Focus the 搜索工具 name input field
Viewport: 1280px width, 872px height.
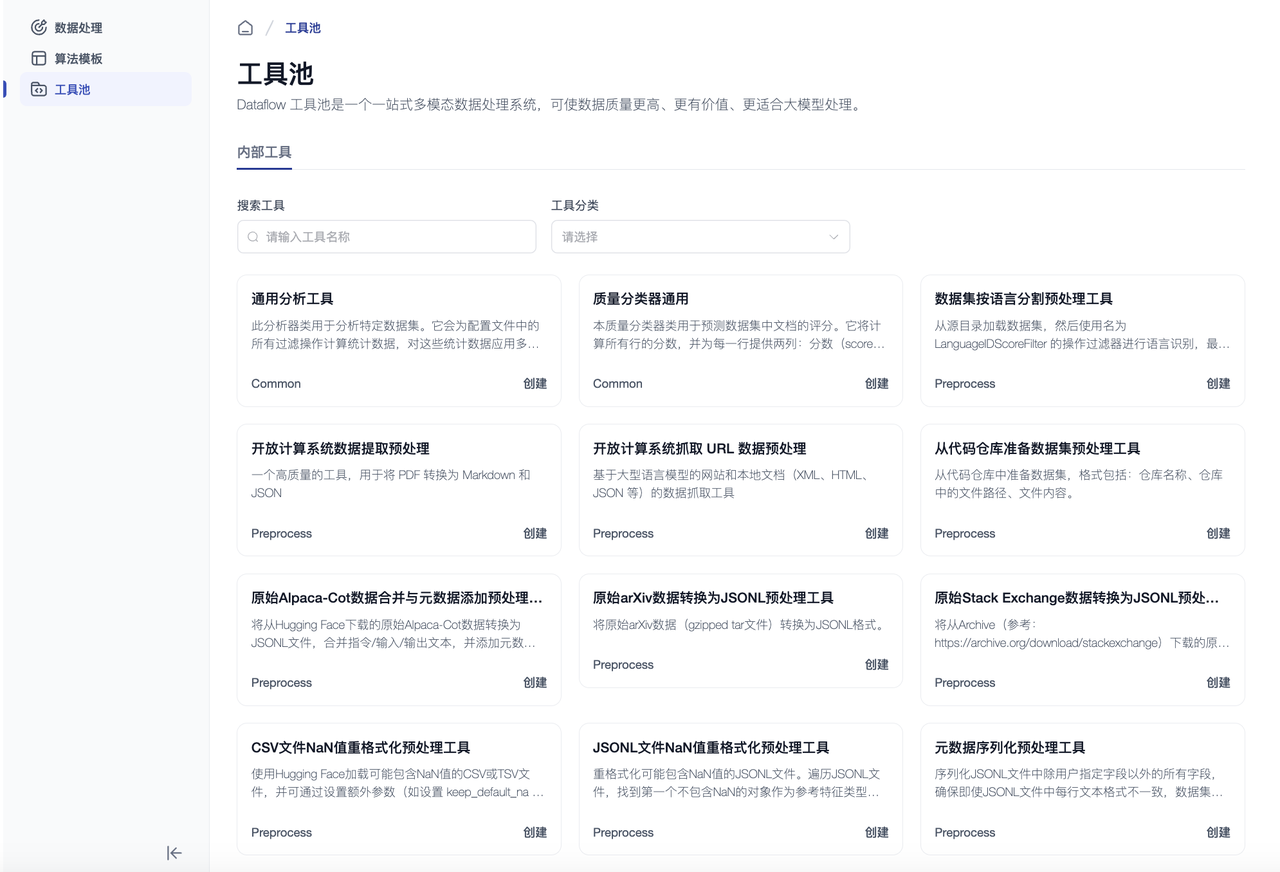tap(397, 237)
